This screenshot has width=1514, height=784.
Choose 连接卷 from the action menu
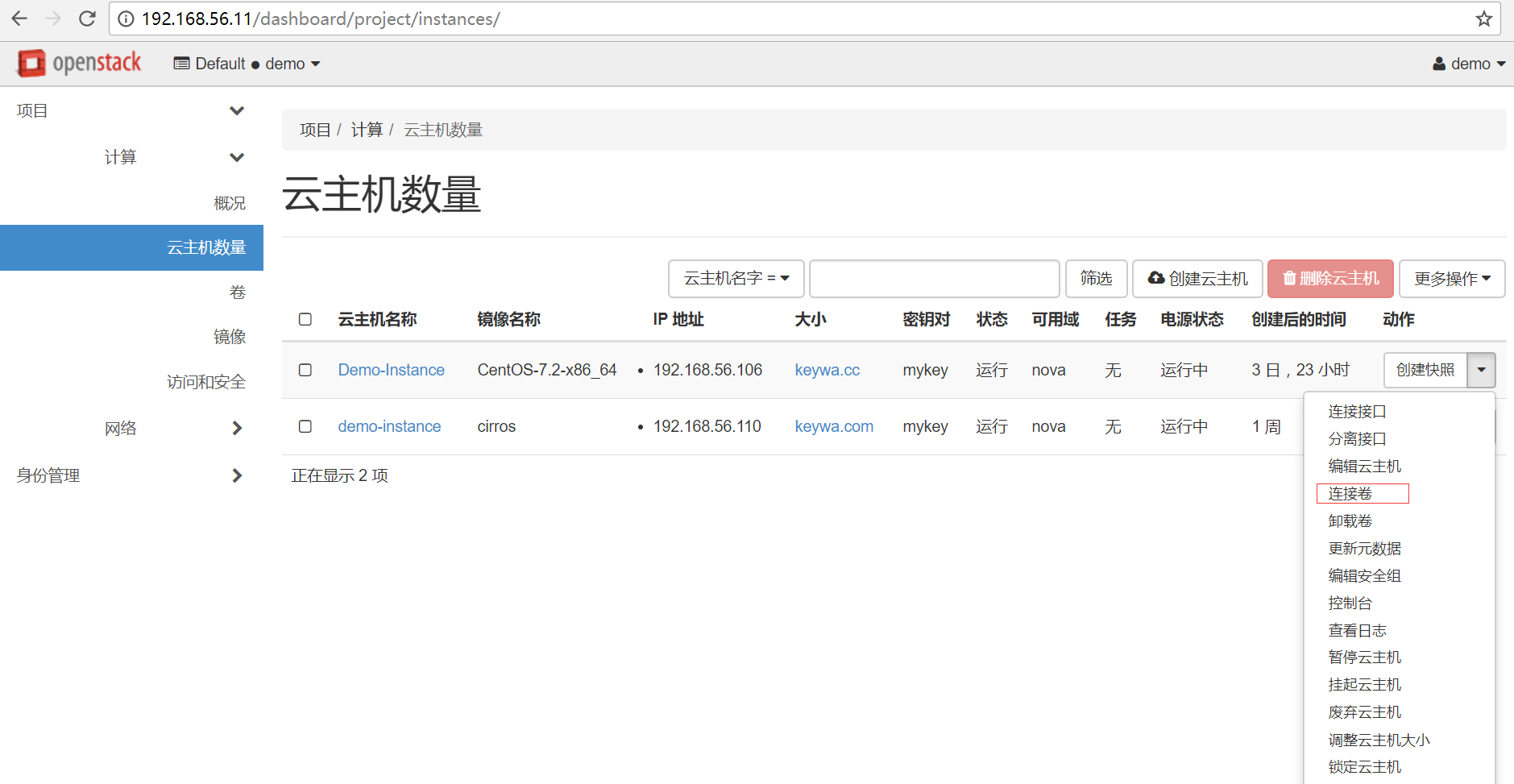[x=1350, y=494]
